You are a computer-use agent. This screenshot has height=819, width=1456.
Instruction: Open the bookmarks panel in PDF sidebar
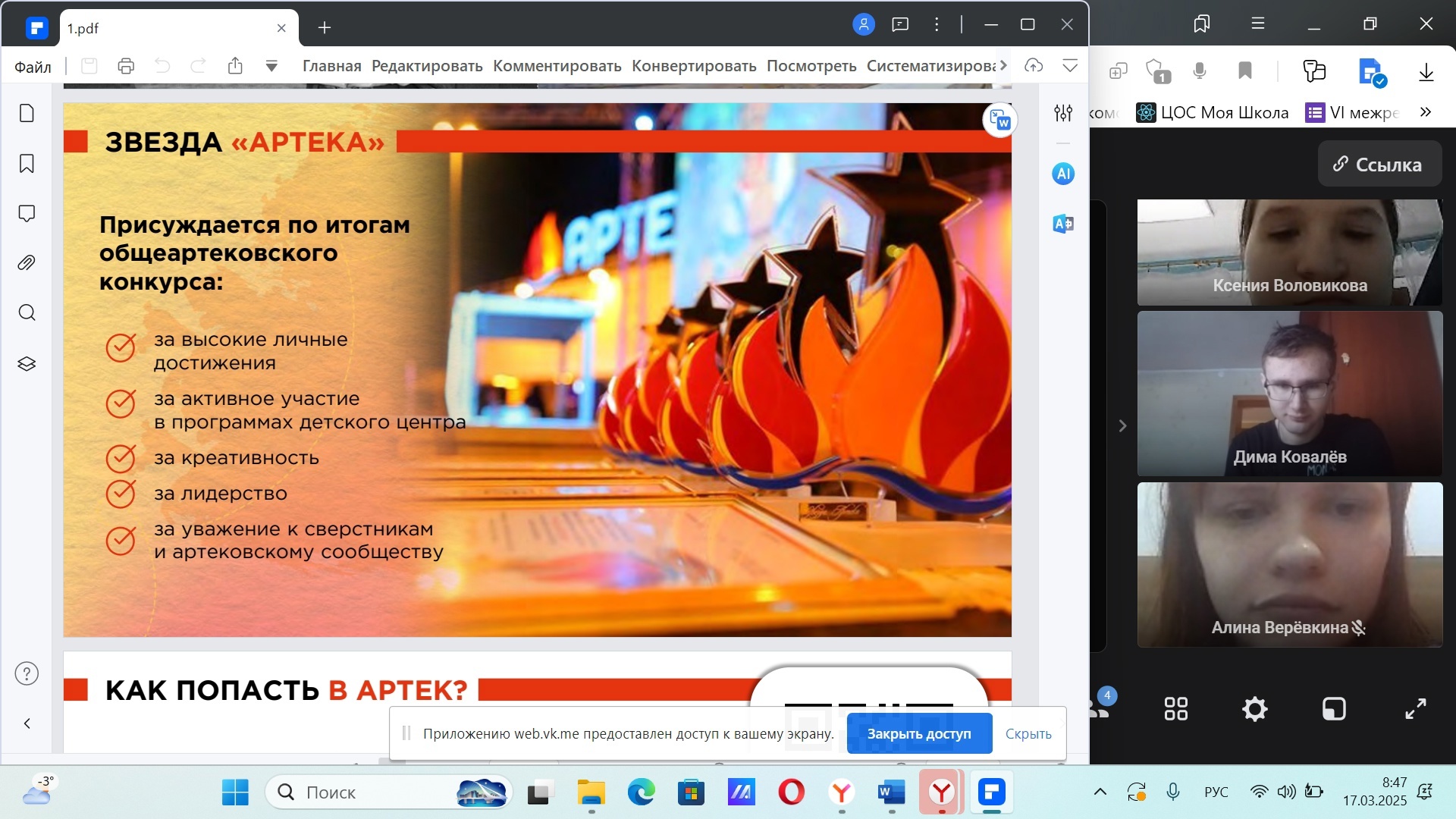click(27, 164)
